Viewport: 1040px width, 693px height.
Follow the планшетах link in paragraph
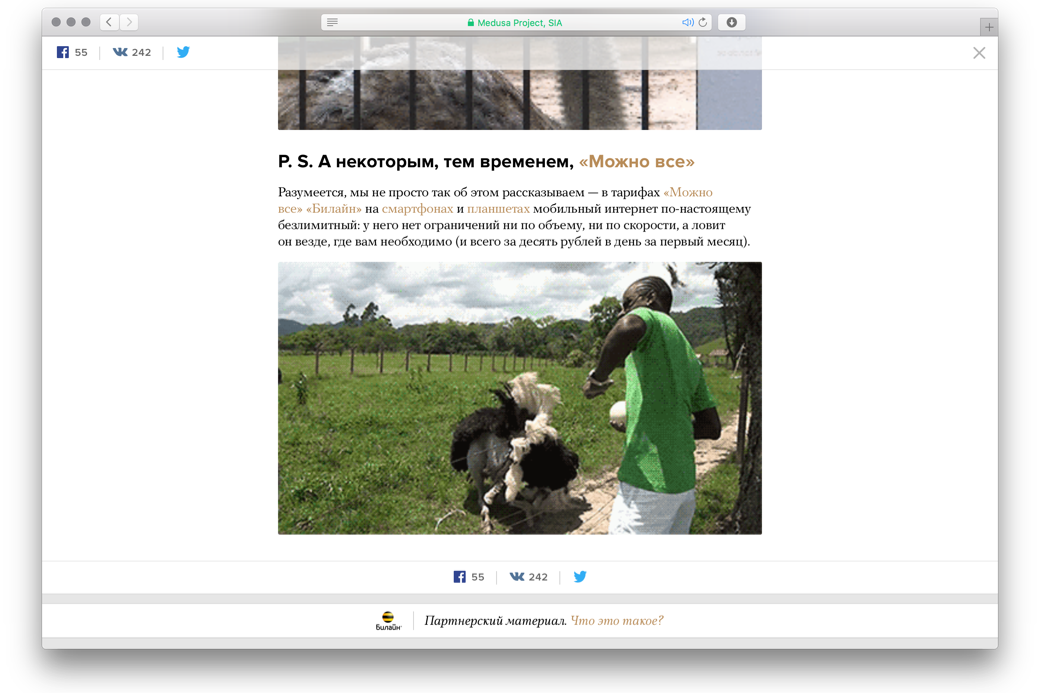pos(498,209)
